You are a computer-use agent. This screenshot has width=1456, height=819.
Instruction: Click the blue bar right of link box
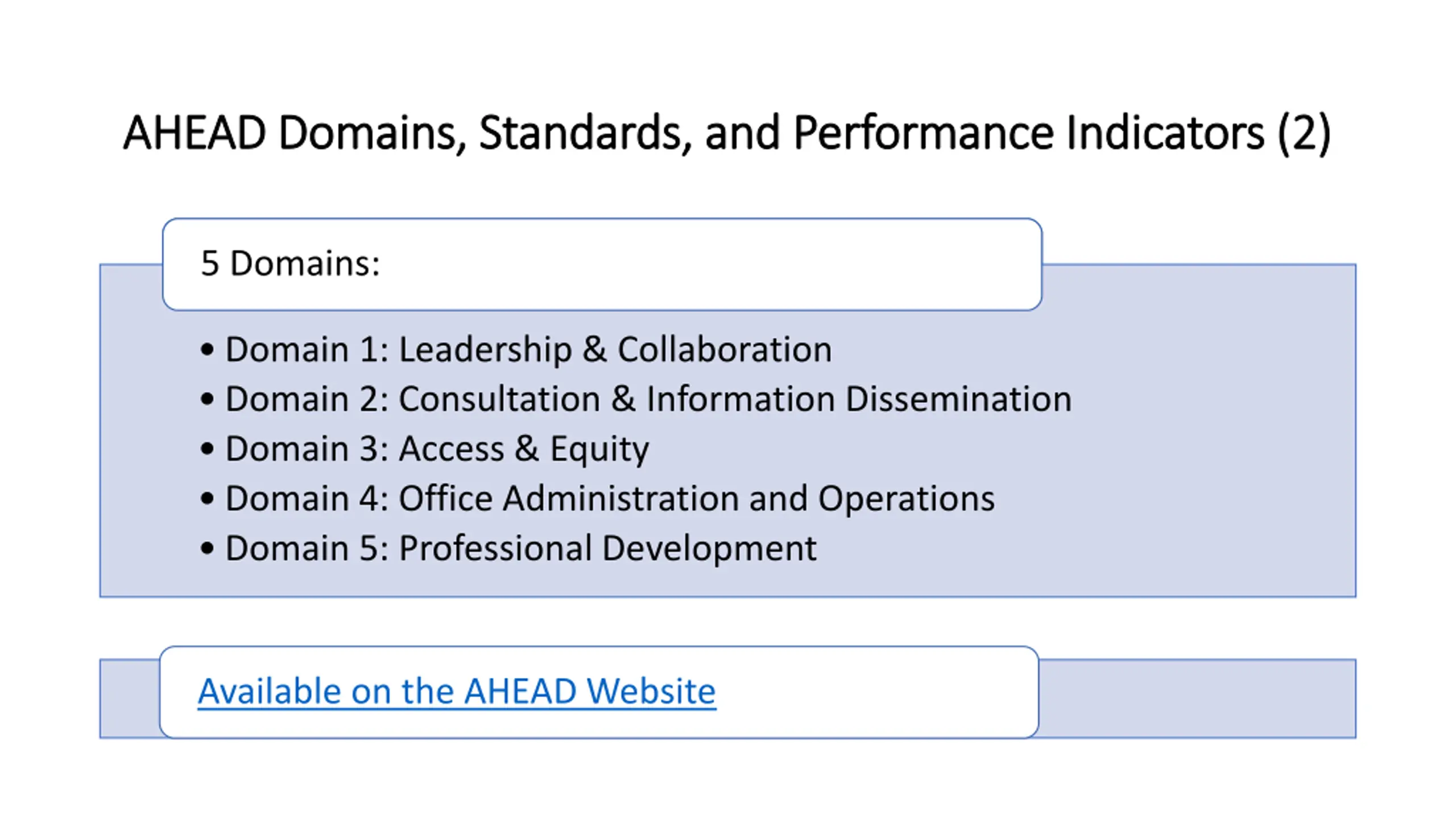[1198, 698]
